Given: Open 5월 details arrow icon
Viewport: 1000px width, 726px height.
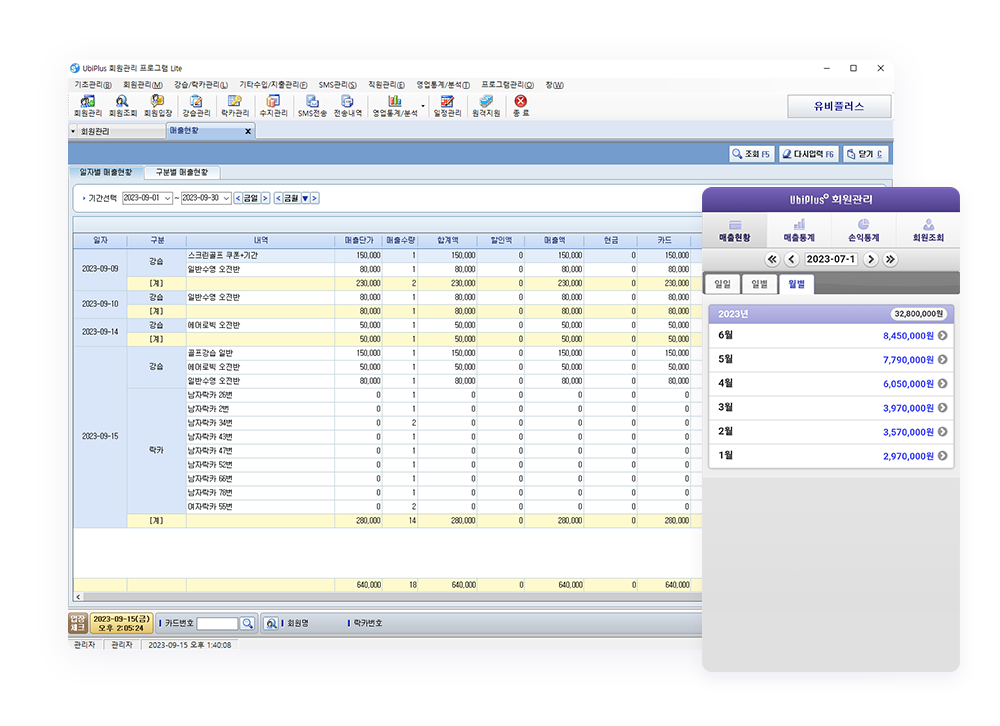Looking at the screenshot, I should point(943,360).
